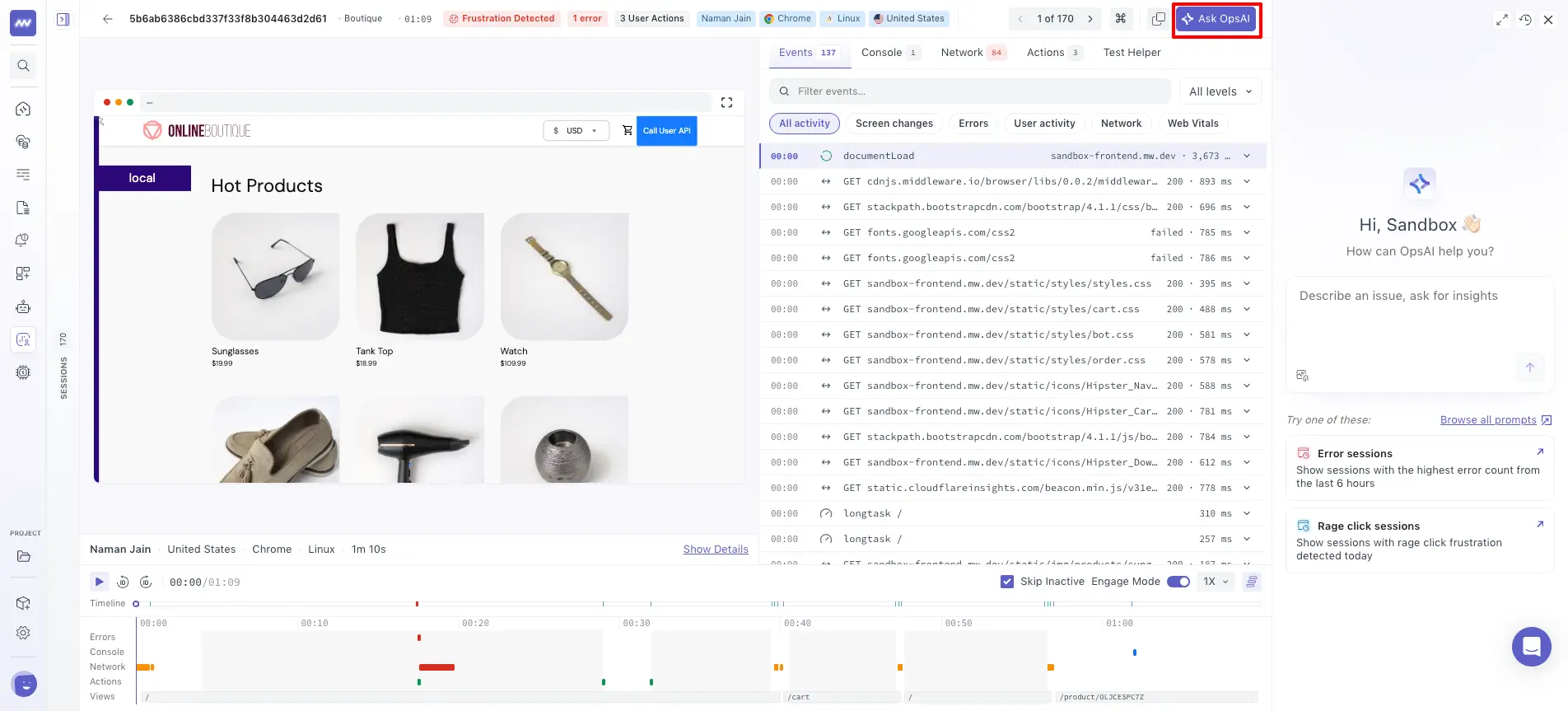Open the keyboard shortcuts command icon

[x=1121, y=18]
